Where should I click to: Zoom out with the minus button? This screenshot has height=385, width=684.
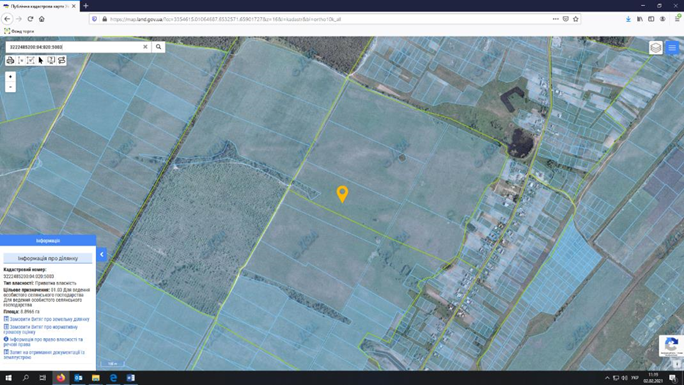(10, 87)
